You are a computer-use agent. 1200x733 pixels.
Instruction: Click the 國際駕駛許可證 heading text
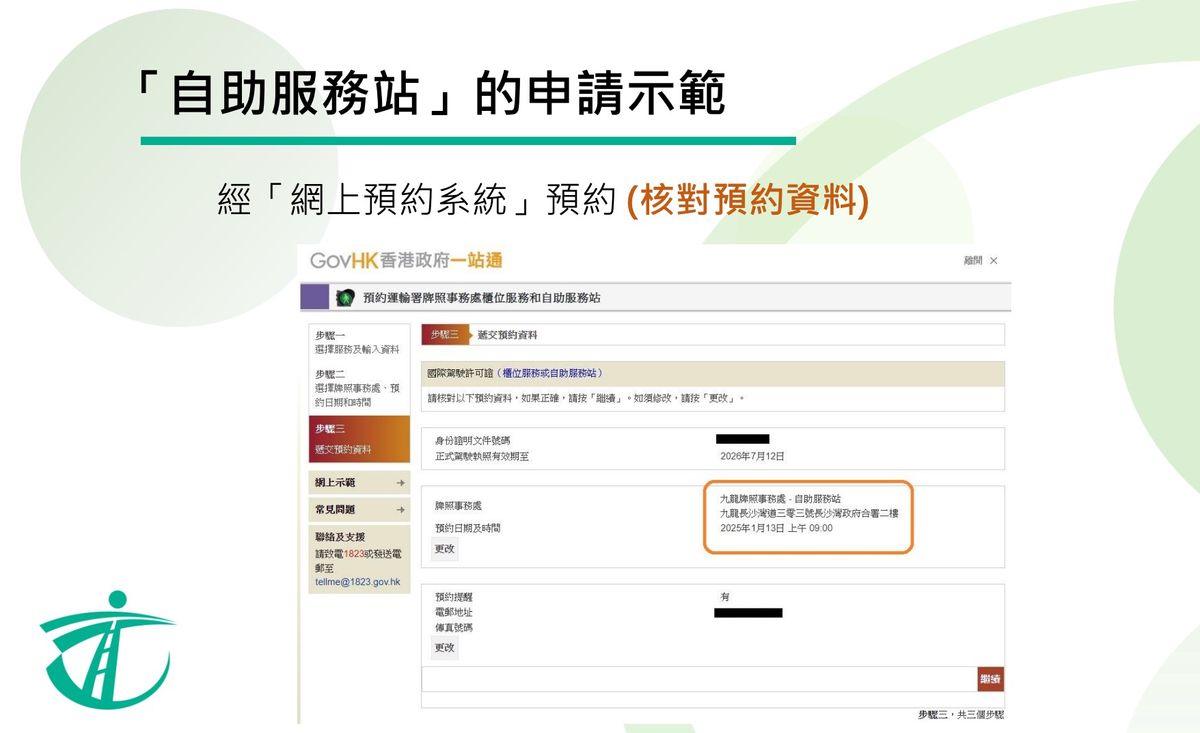pos(460,373)
